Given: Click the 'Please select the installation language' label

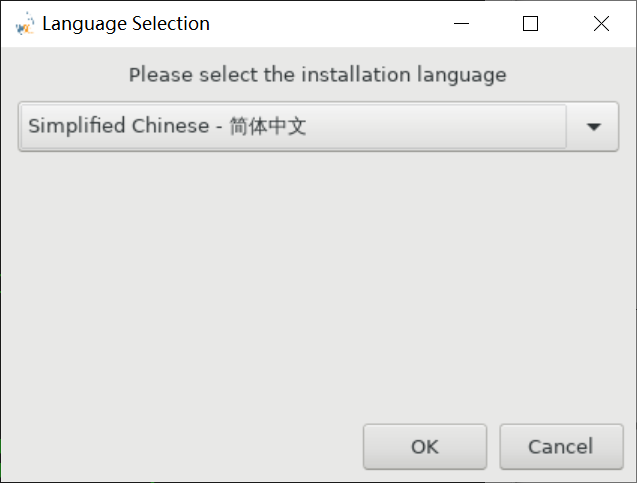Looking at the screenshot, I should [317, 74].
